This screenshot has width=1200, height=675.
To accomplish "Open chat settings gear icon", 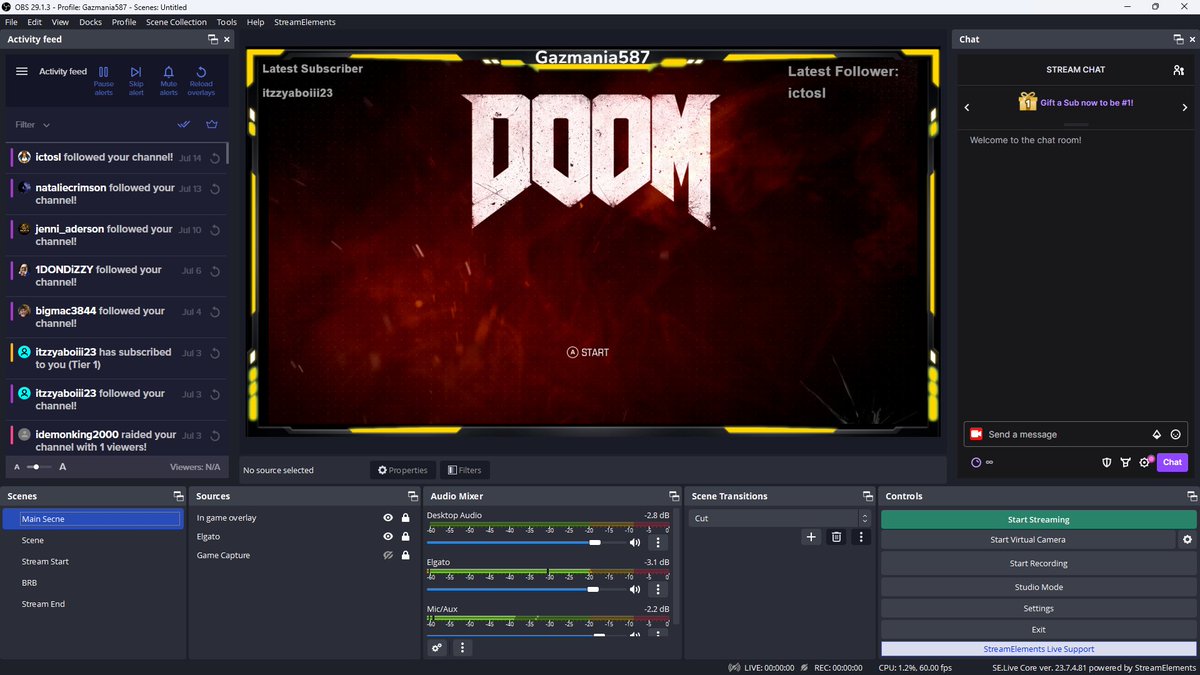I will (x=1145, y=462).
